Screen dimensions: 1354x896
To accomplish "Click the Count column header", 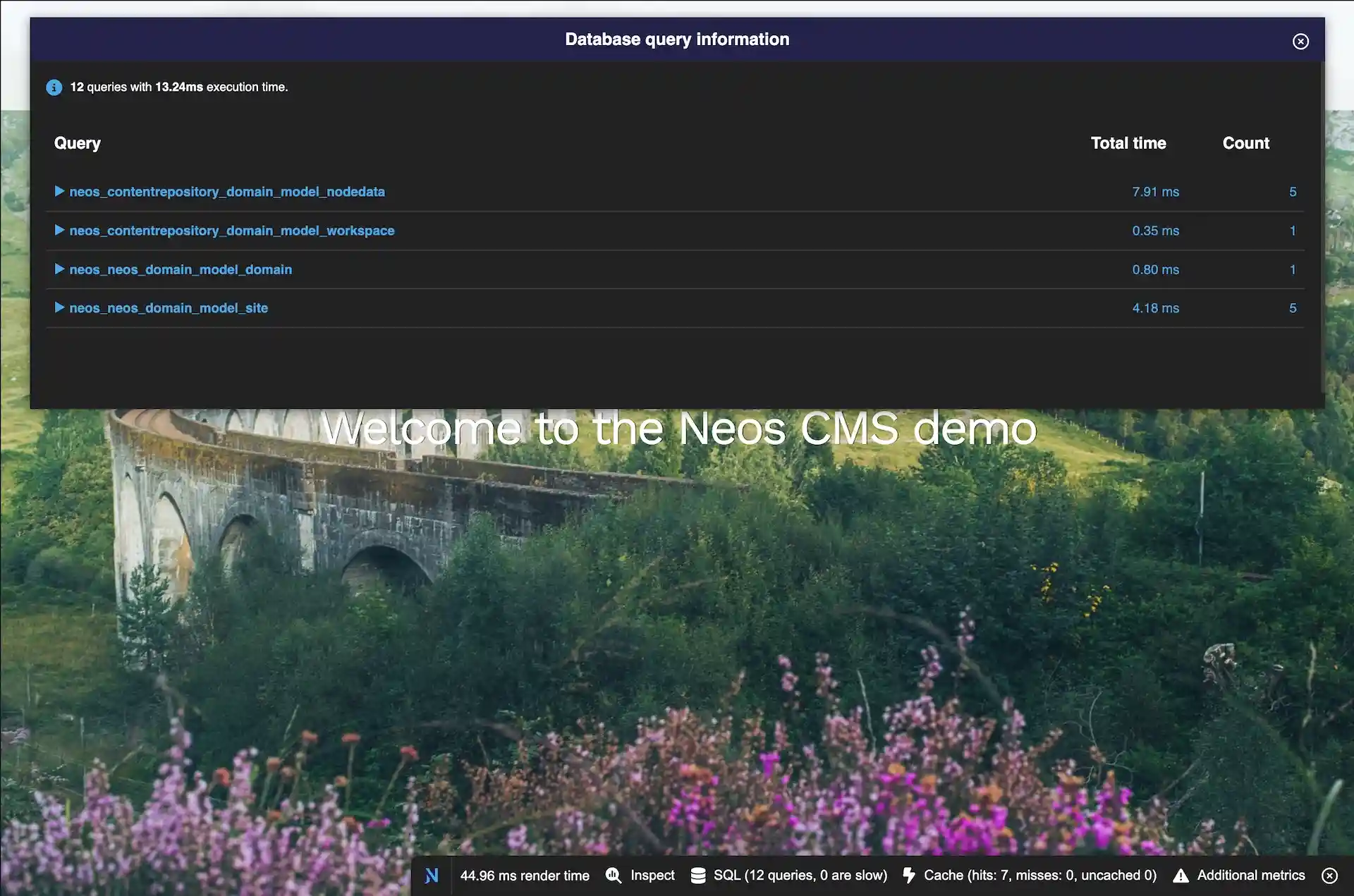I will [x=1246, y=143].
